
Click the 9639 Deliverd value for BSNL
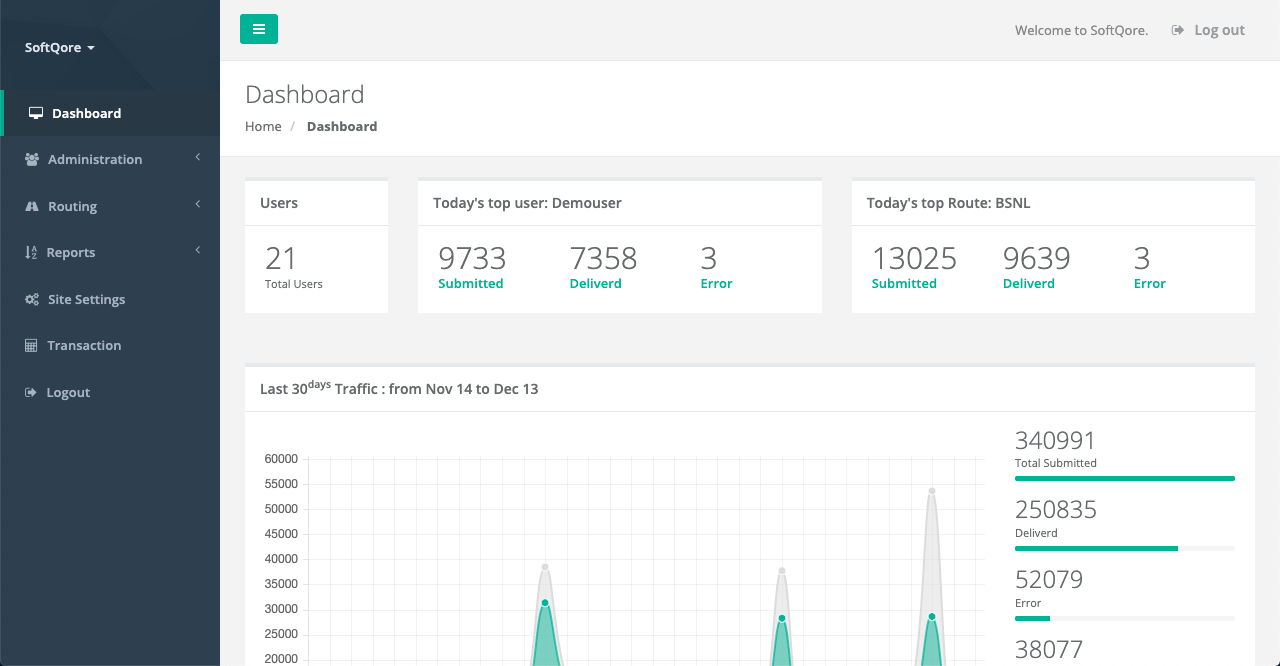click(x=1037, y=259)
